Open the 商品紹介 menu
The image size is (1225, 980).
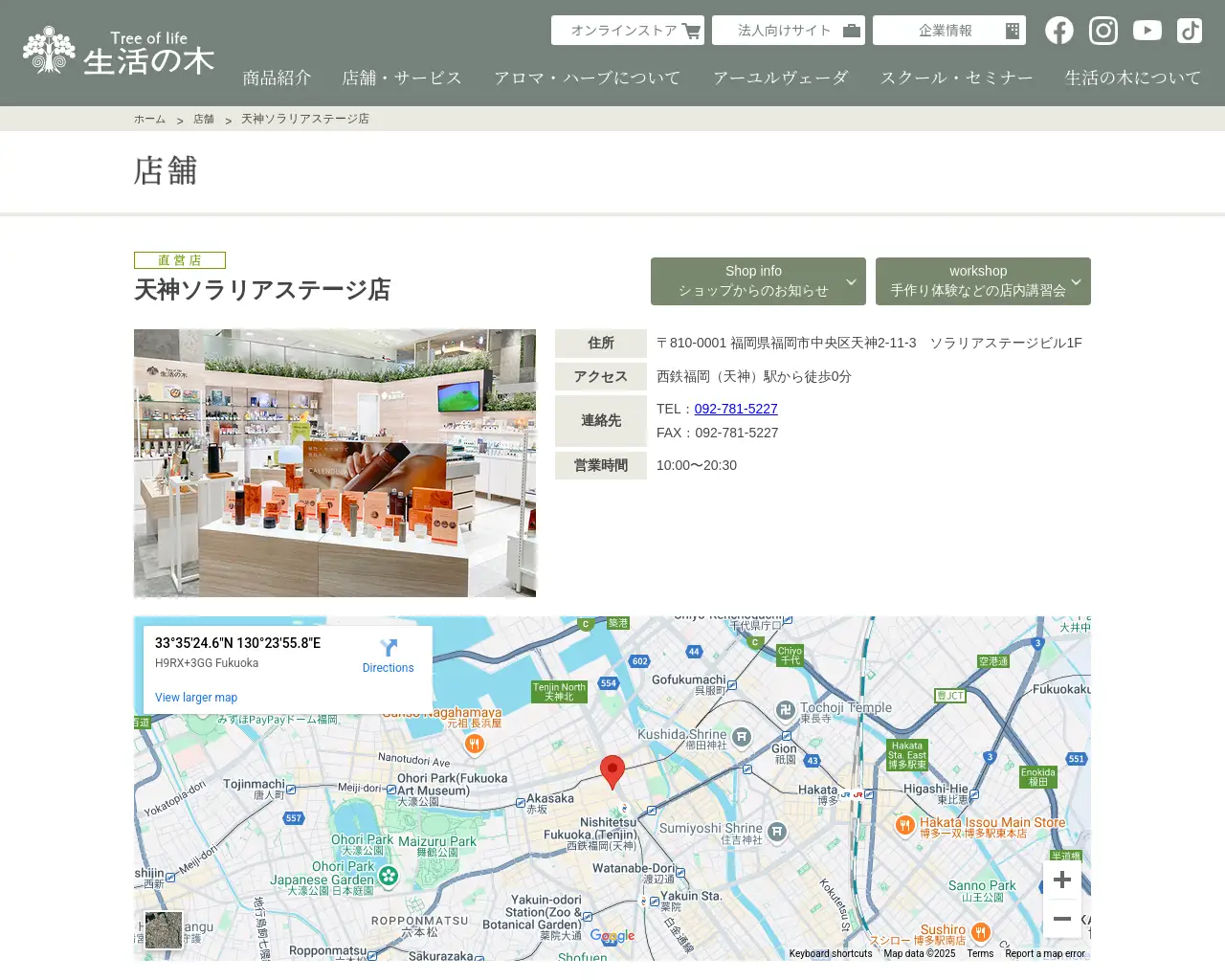click(277, 77)
